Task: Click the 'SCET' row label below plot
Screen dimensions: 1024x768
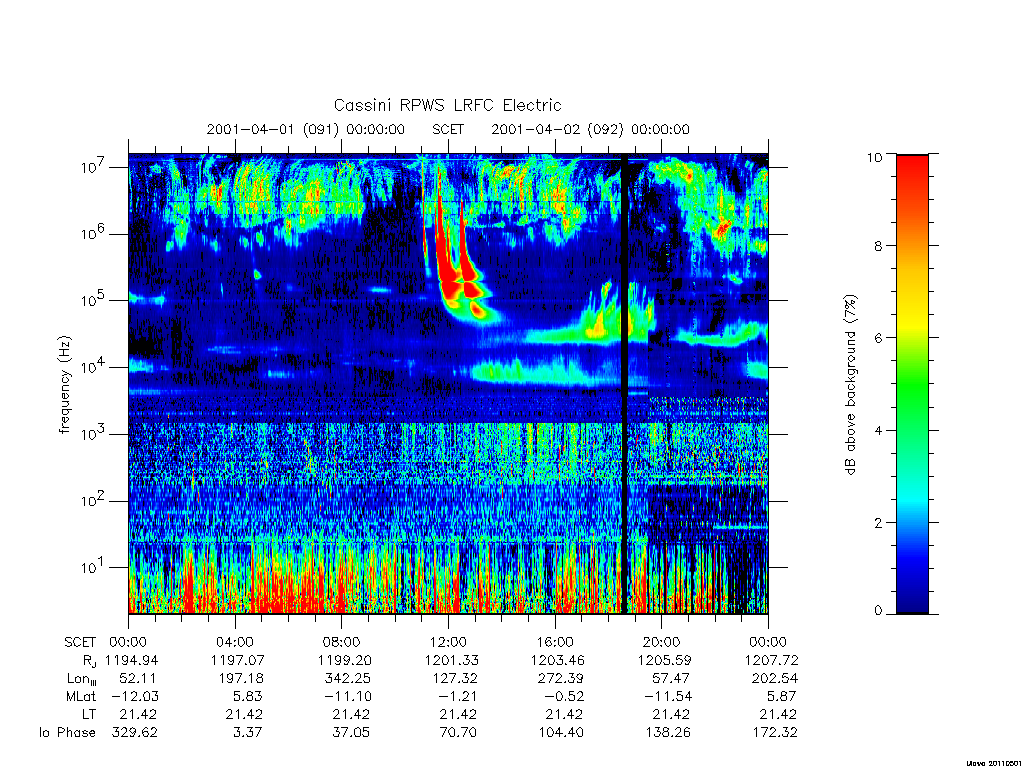Action: click(80, 642)
